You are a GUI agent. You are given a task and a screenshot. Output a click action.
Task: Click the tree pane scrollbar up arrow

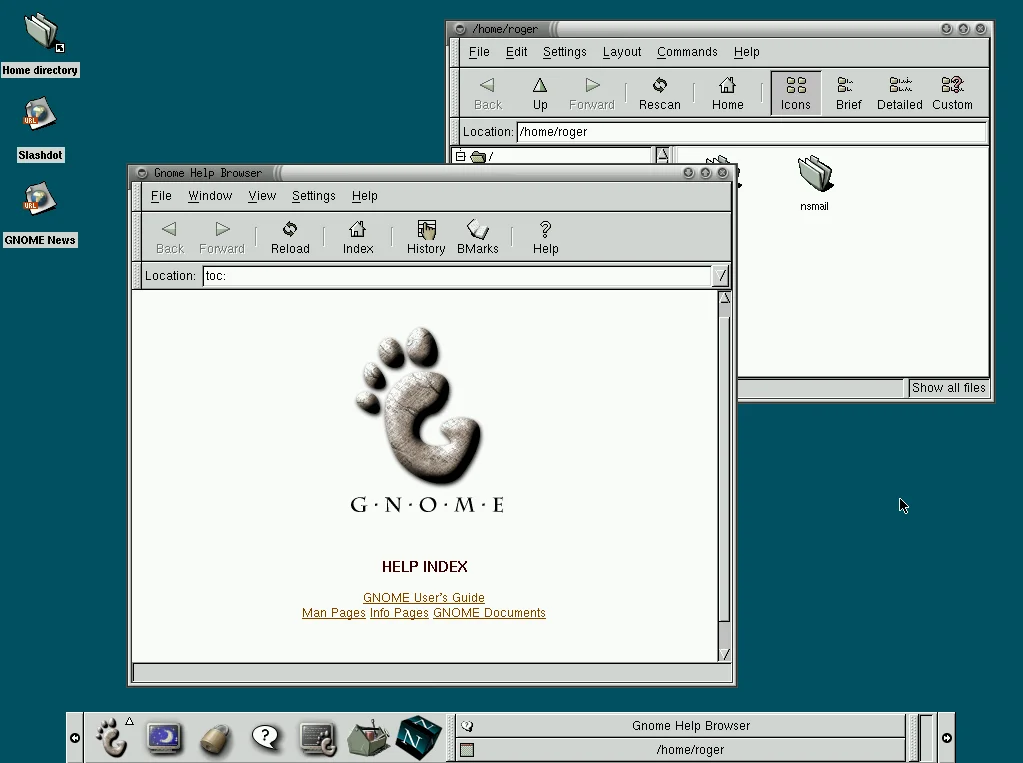tap(662, 155)
